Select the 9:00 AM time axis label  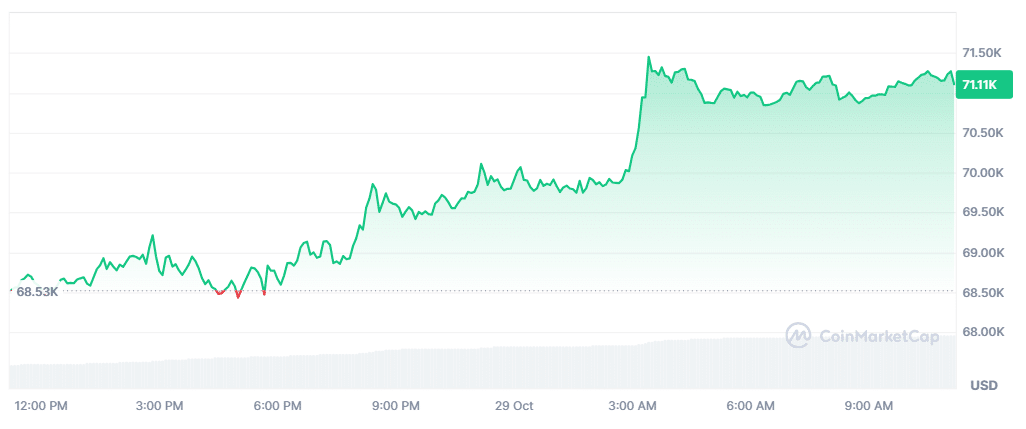(x=868, y=406)
